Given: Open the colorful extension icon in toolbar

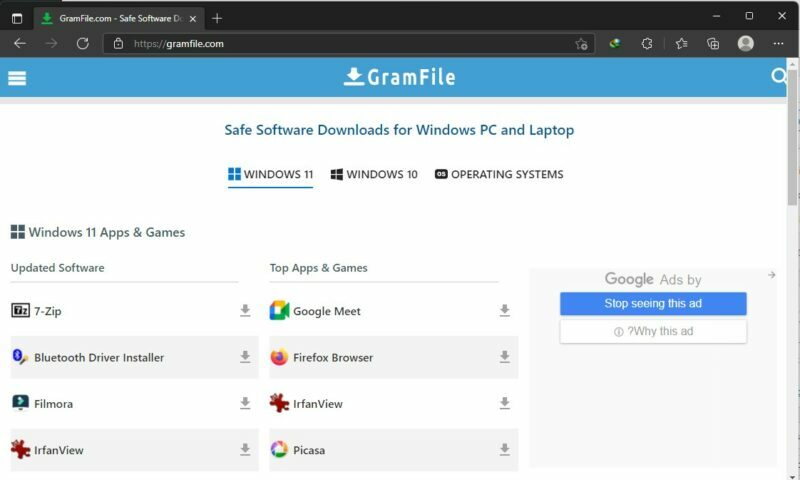Looking at the screenshot, I should point(615,43).
